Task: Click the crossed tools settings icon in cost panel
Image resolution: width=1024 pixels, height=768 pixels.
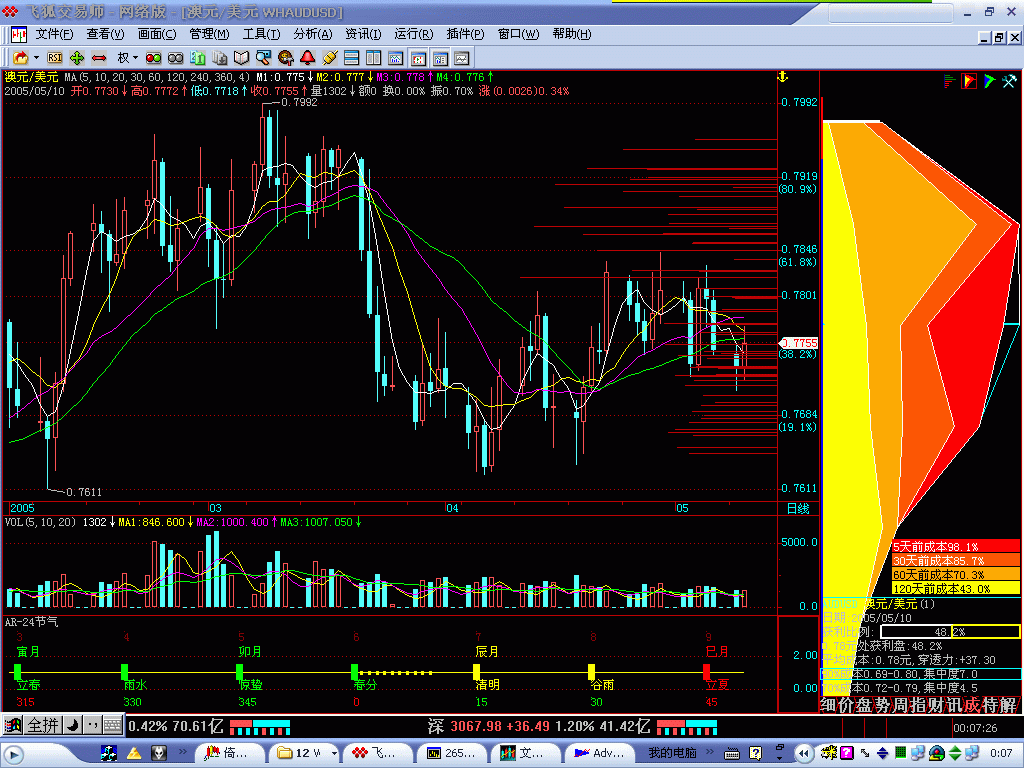Action: 1009,81
